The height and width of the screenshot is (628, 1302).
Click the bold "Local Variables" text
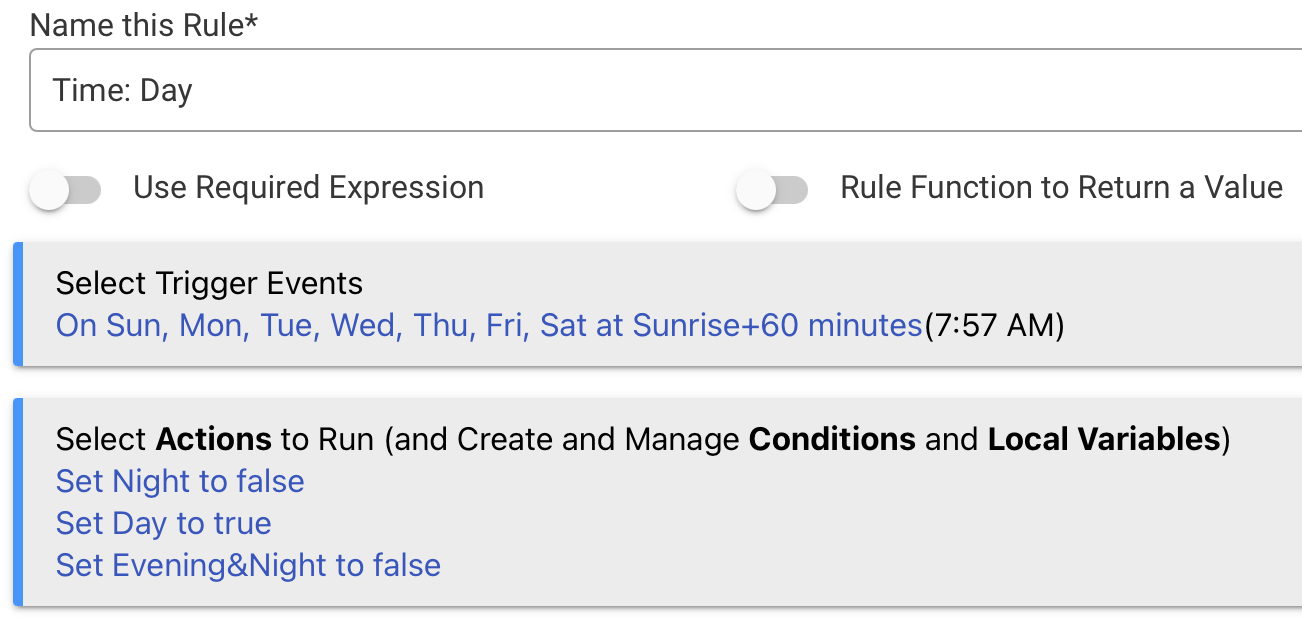click(x=1104, y=440)
